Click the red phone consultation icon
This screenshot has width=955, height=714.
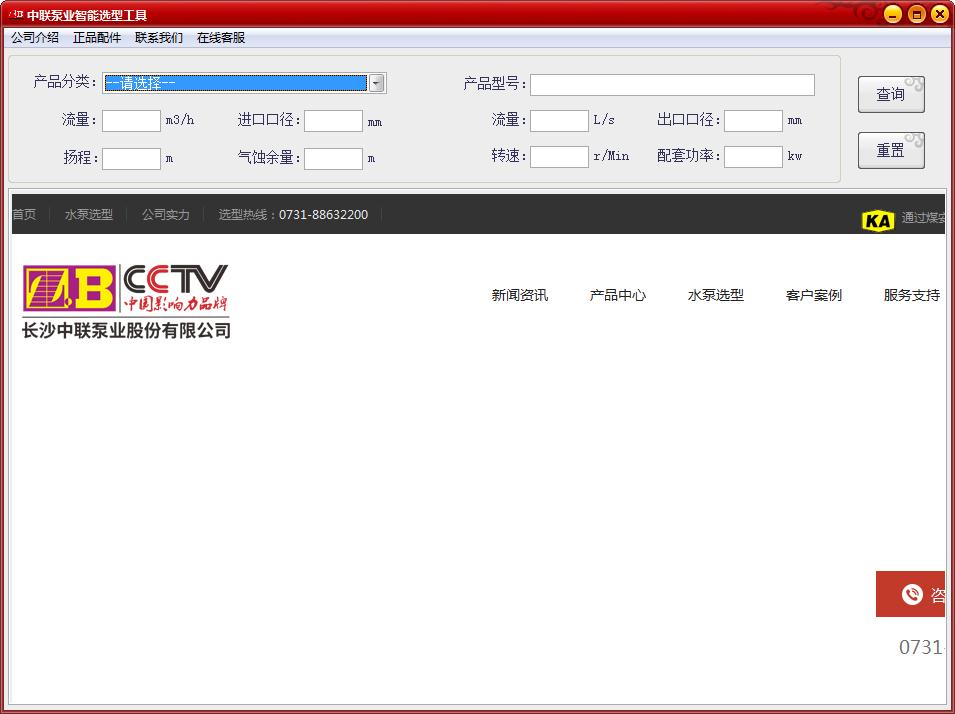(911, 595)
